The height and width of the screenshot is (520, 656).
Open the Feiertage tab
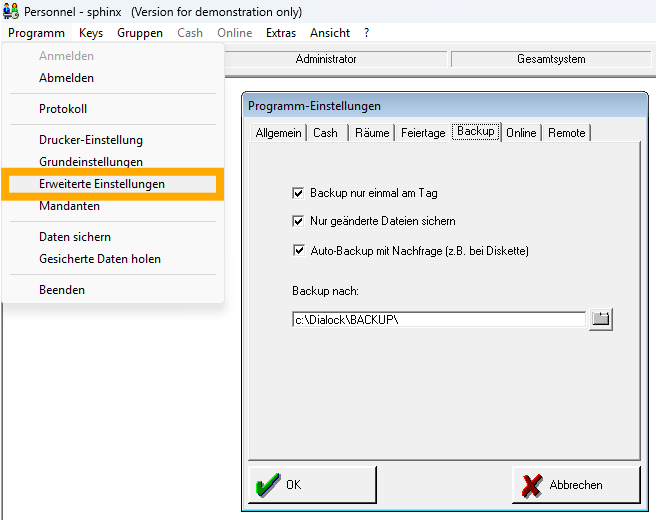423,133
